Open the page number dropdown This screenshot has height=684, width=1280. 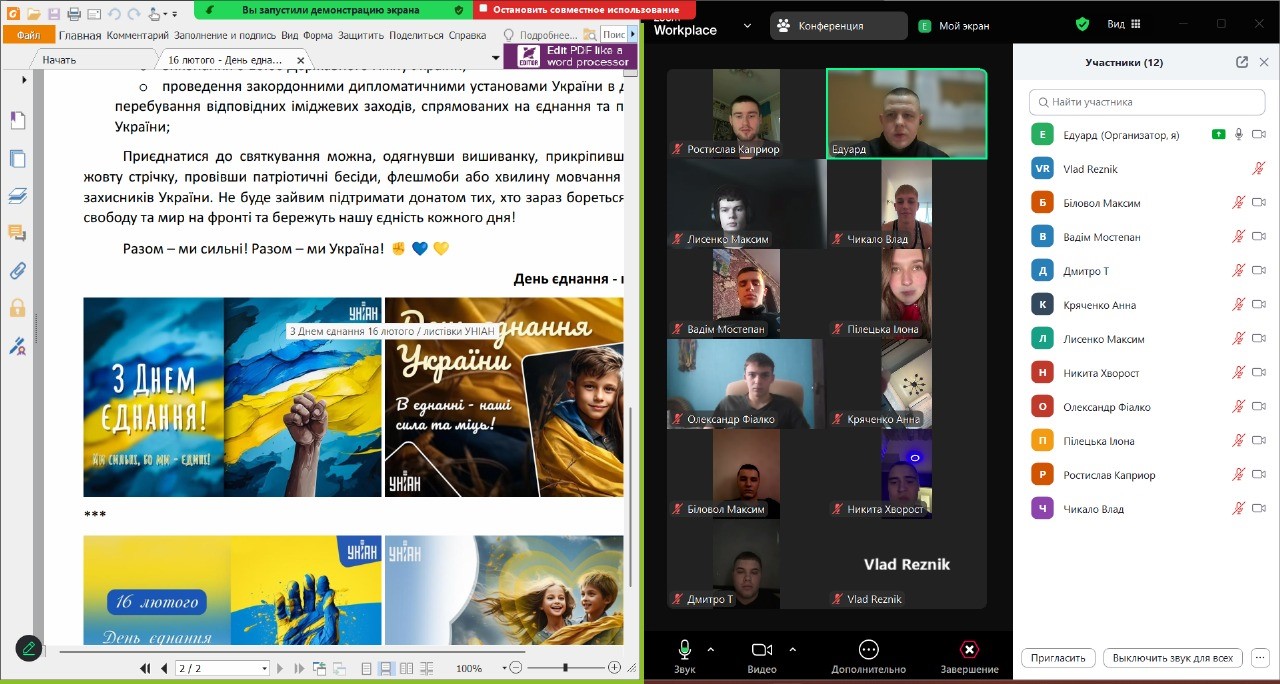264,668
